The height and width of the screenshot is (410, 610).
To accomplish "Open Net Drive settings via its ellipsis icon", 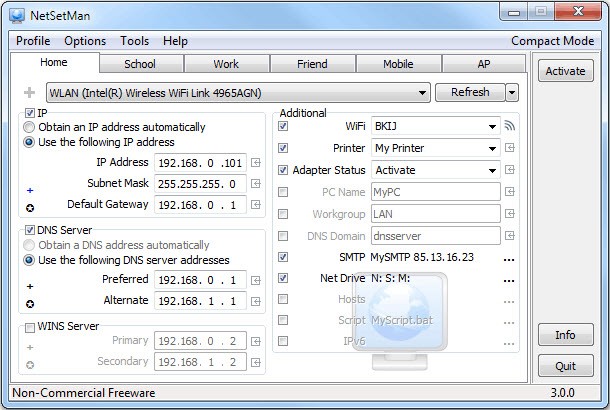I will [x=509, y=280].
